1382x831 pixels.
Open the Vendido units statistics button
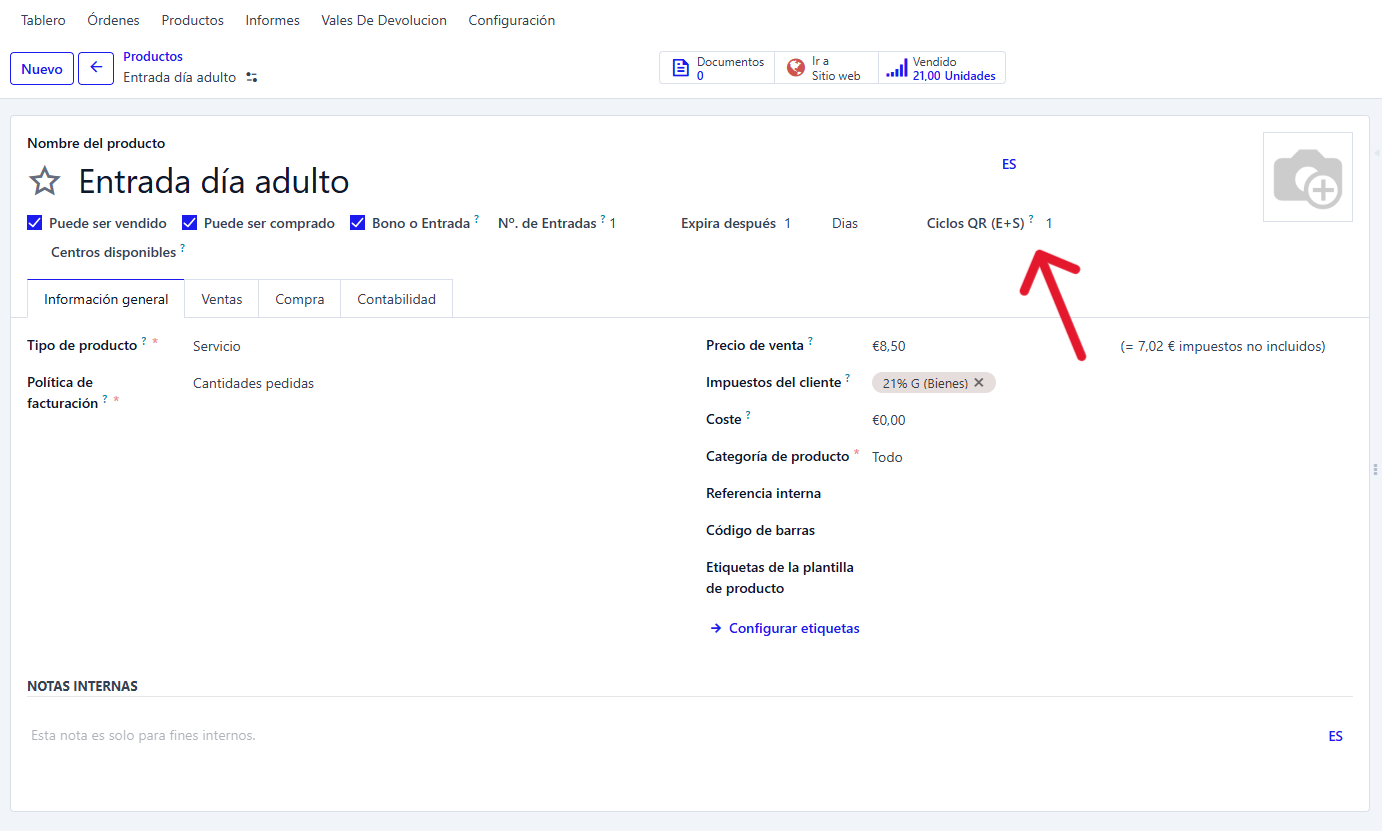point(942,68)
